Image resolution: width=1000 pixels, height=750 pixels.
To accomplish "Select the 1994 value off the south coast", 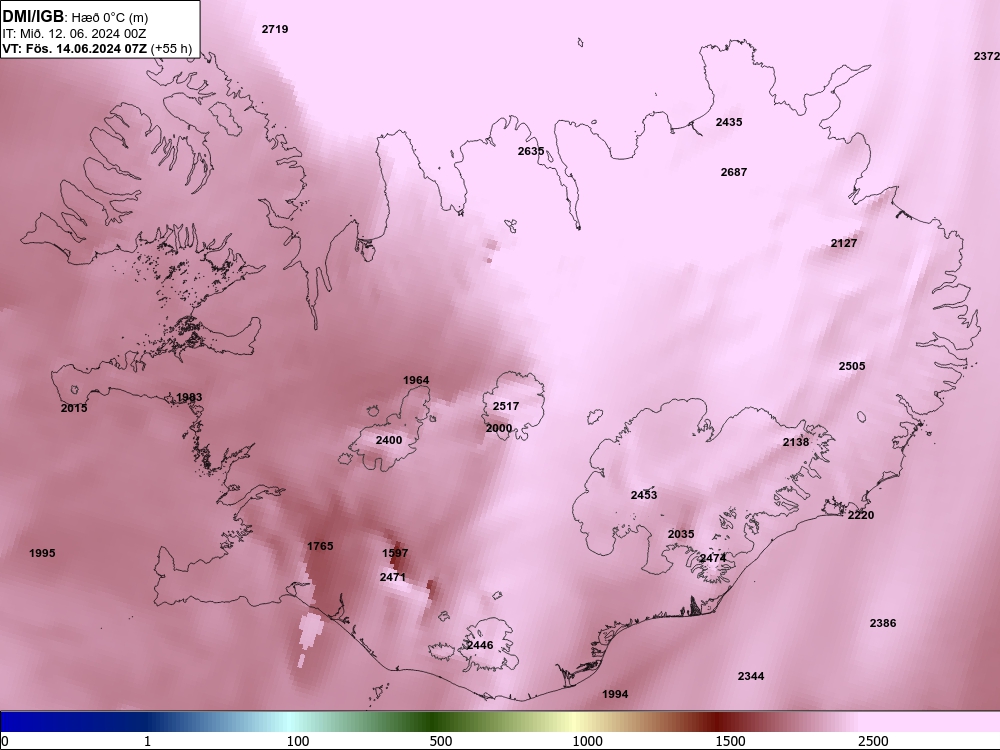I will pos(615,694).
